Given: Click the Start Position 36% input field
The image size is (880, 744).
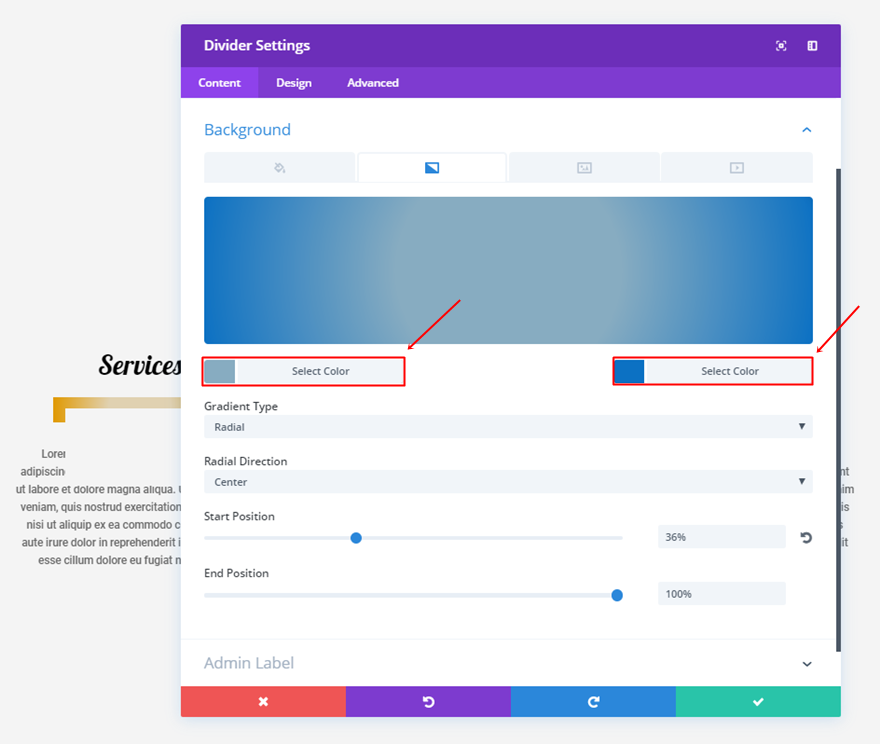Looking at the screenshot, I should pyautogui.click(x=721, y=537).
